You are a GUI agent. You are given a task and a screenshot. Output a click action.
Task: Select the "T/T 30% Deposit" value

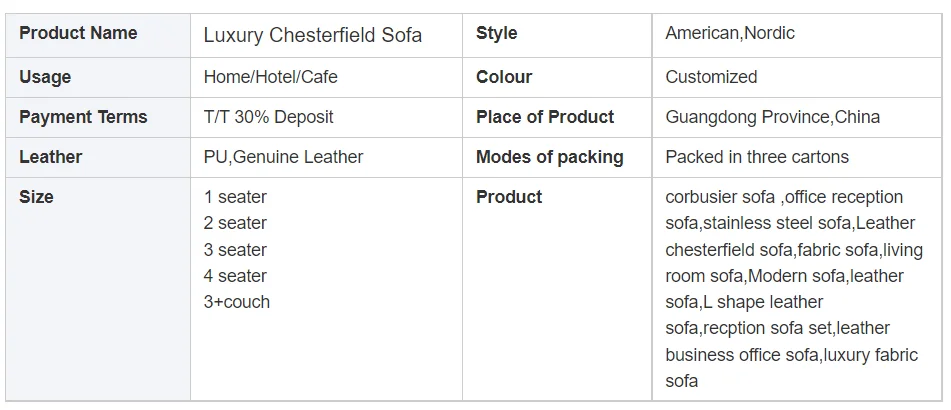coord(268,117)
